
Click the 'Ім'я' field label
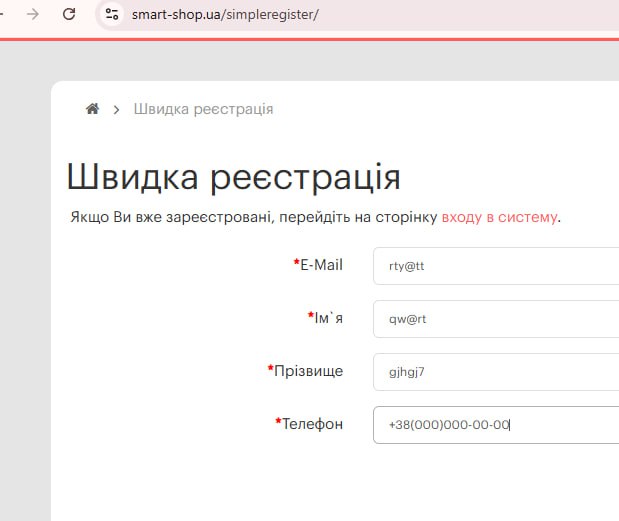pyautogui.click(x=328, y=318)
